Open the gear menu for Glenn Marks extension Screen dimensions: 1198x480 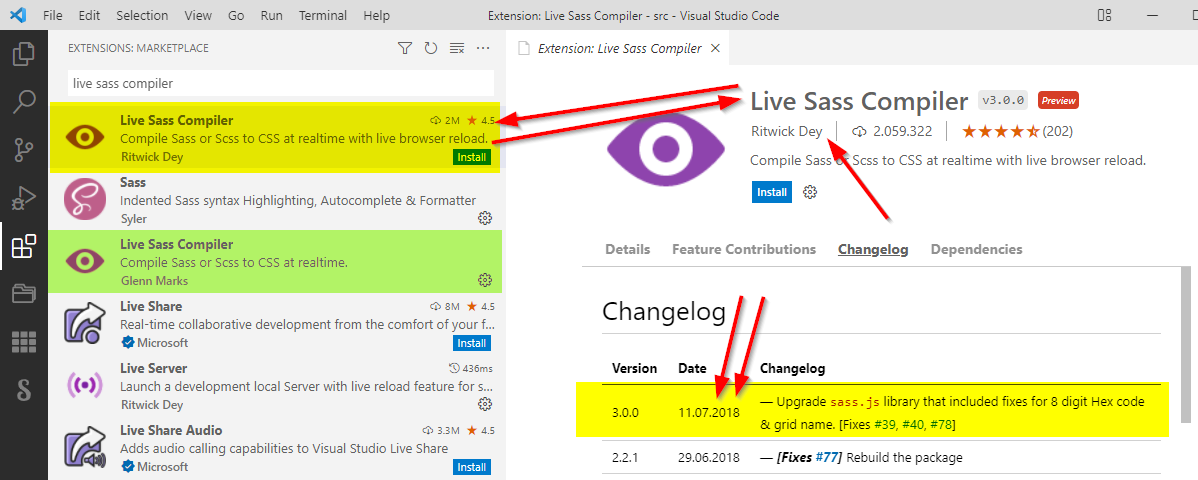(484, 279)
